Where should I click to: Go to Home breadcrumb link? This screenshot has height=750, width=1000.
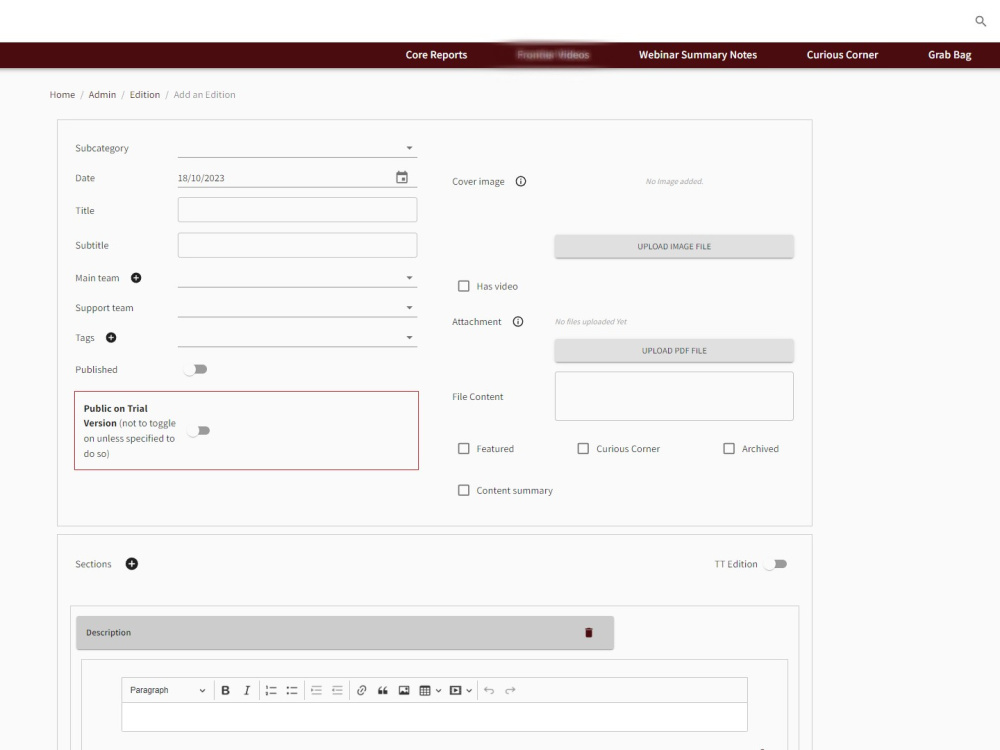coord(62,94)
